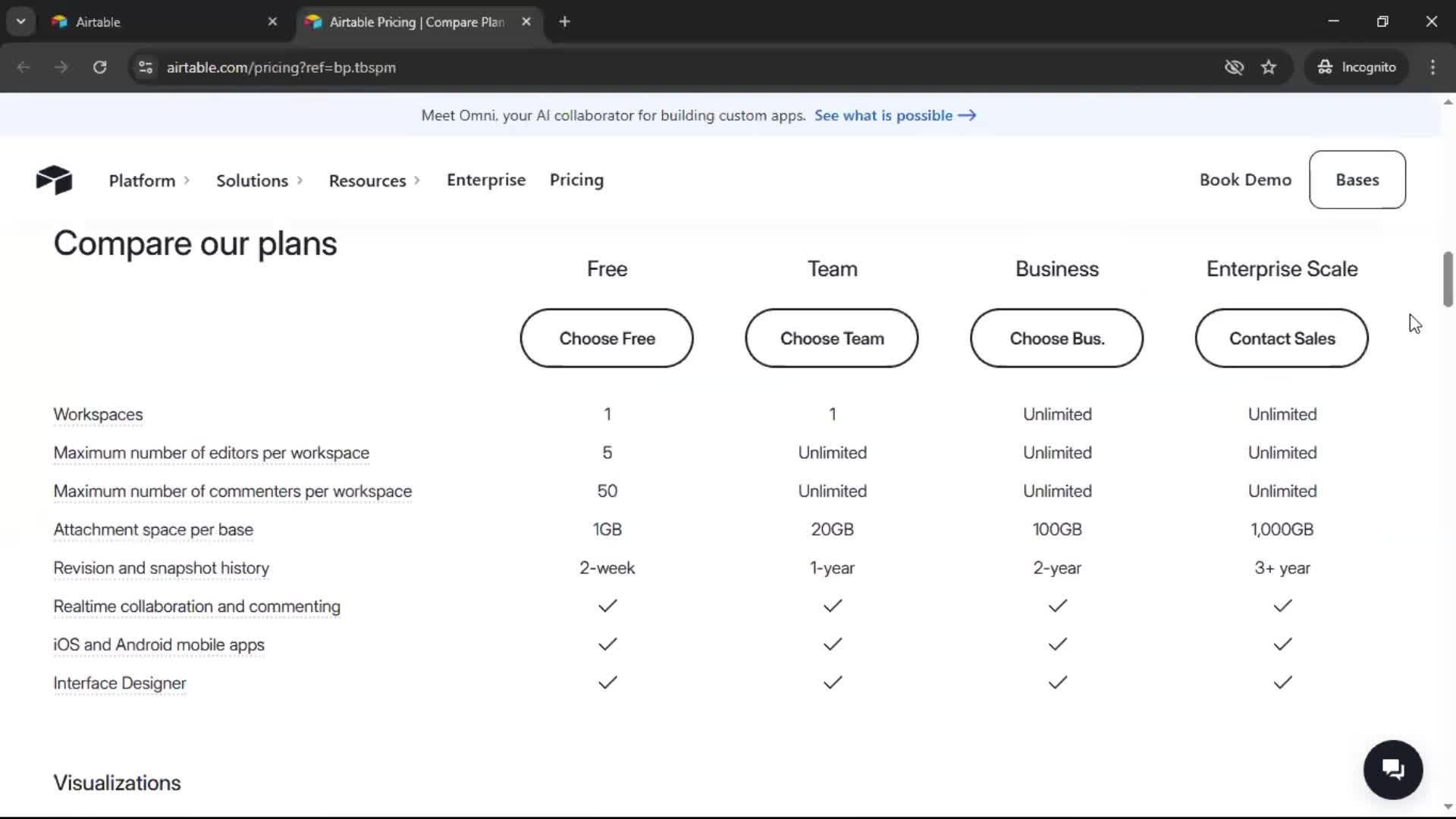Click Enterprise Scale mobile apps checkmark
The width and height of the screenshot is (1456, 819).
point(1282,644)
